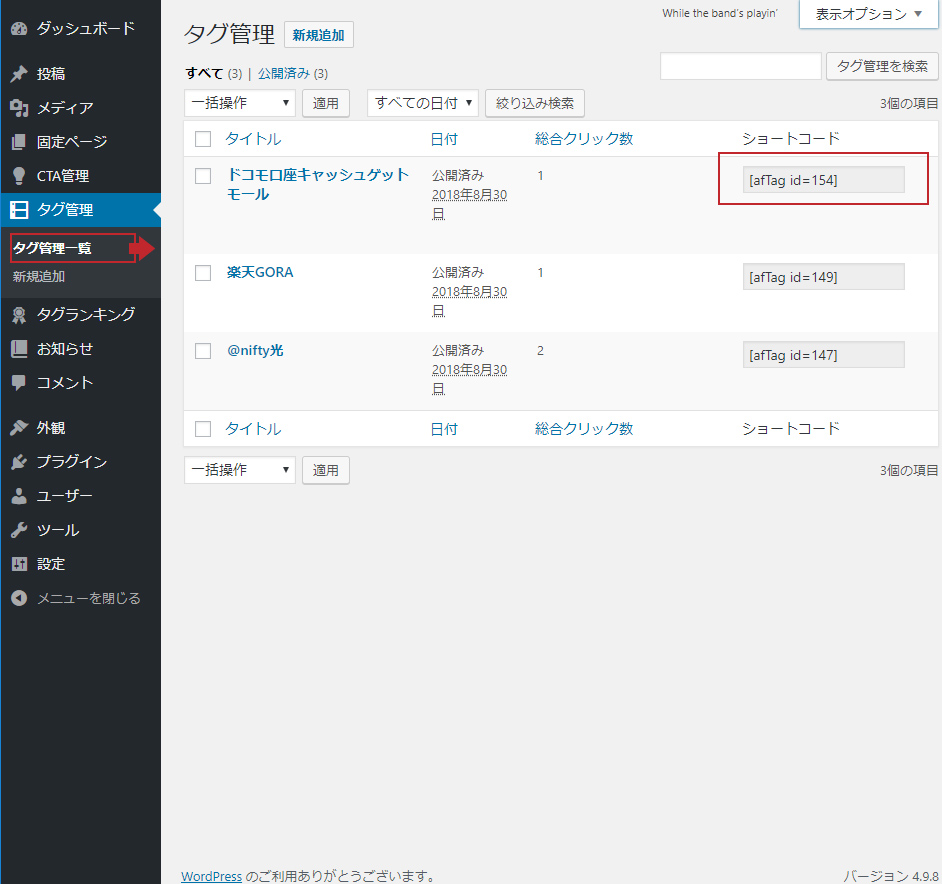942x884 pixels.
Task: Check the box for 楽天GORA row
Action: 203,273
